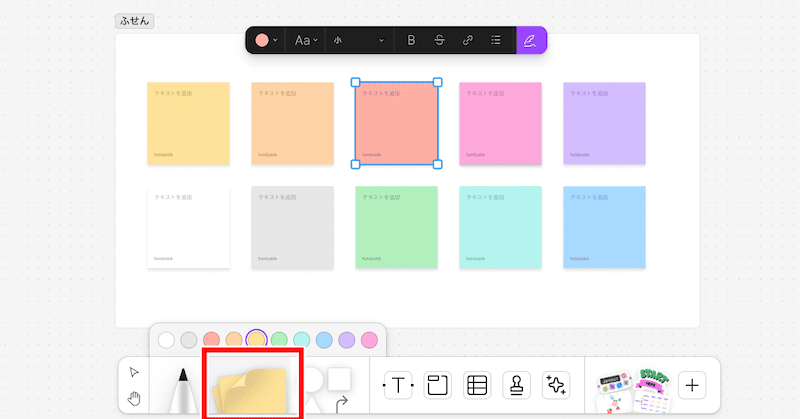Open the stamp tool
Viewport: 800px width, 419px height.
[x=516, y=385]
